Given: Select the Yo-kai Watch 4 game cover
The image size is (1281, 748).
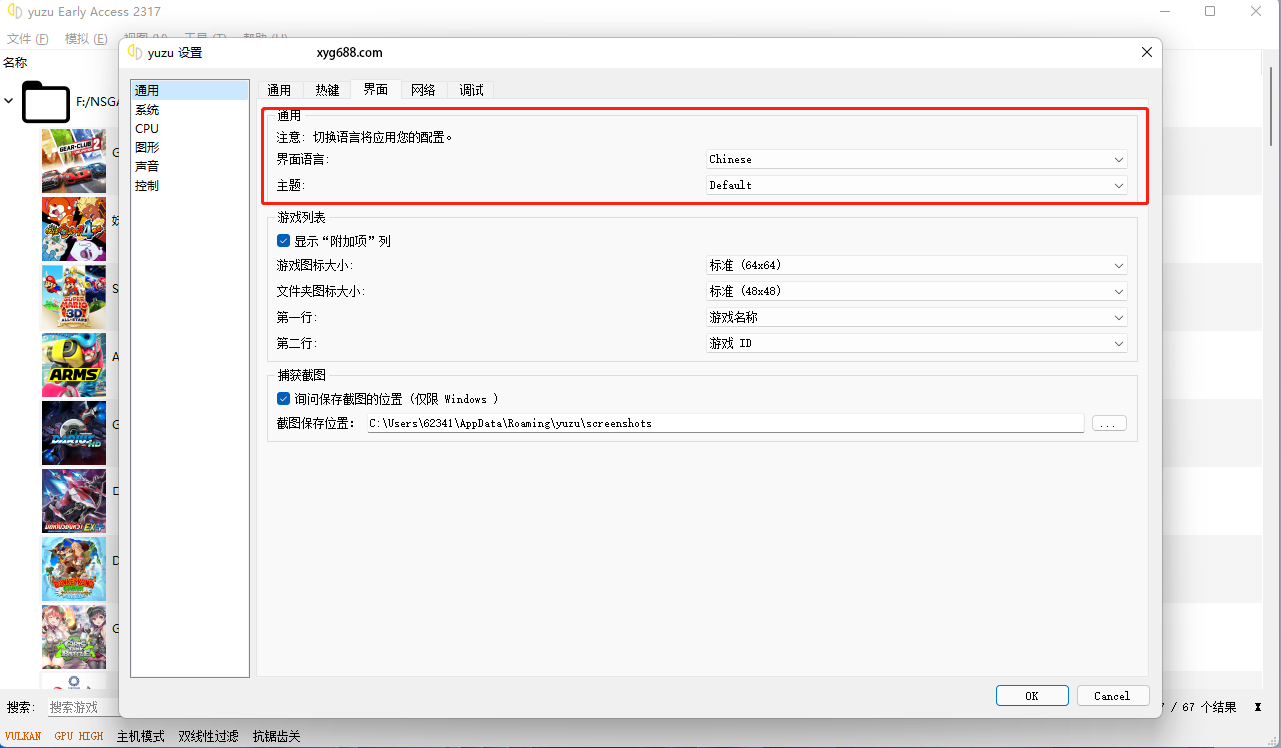Looking at the screenshot, I should click(73, 229).
